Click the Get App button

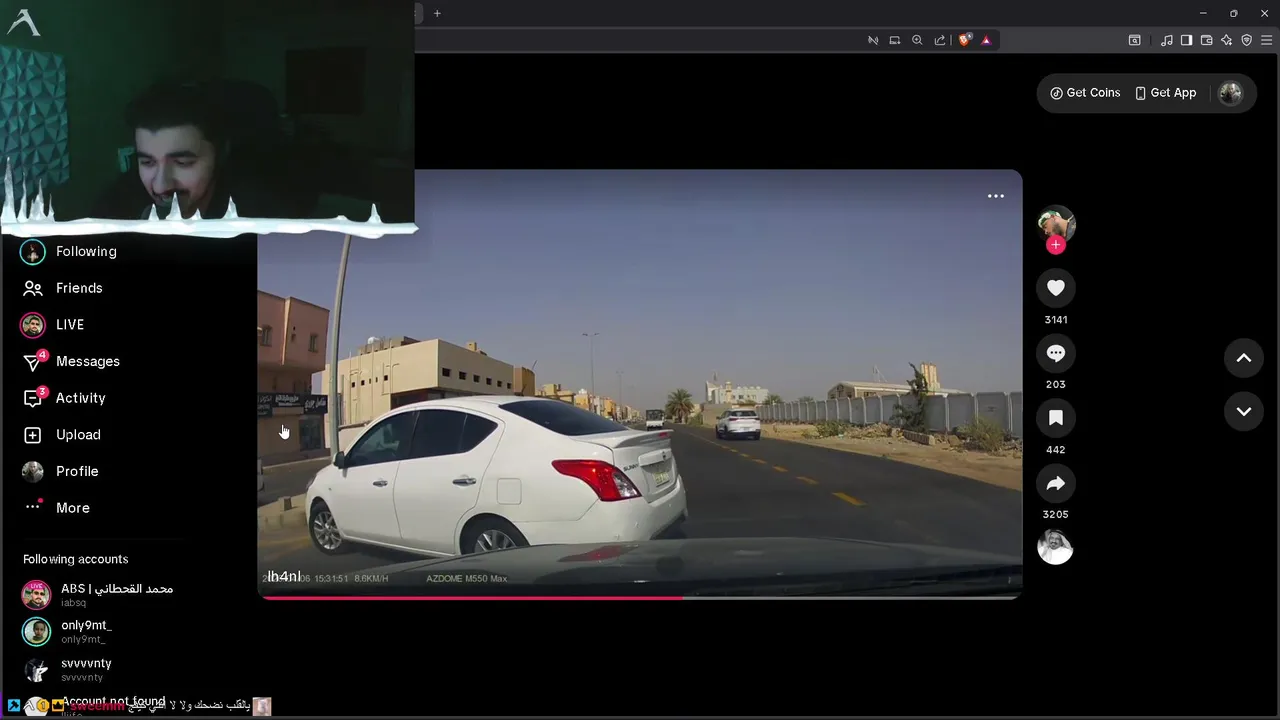(x=1165, y=93)
